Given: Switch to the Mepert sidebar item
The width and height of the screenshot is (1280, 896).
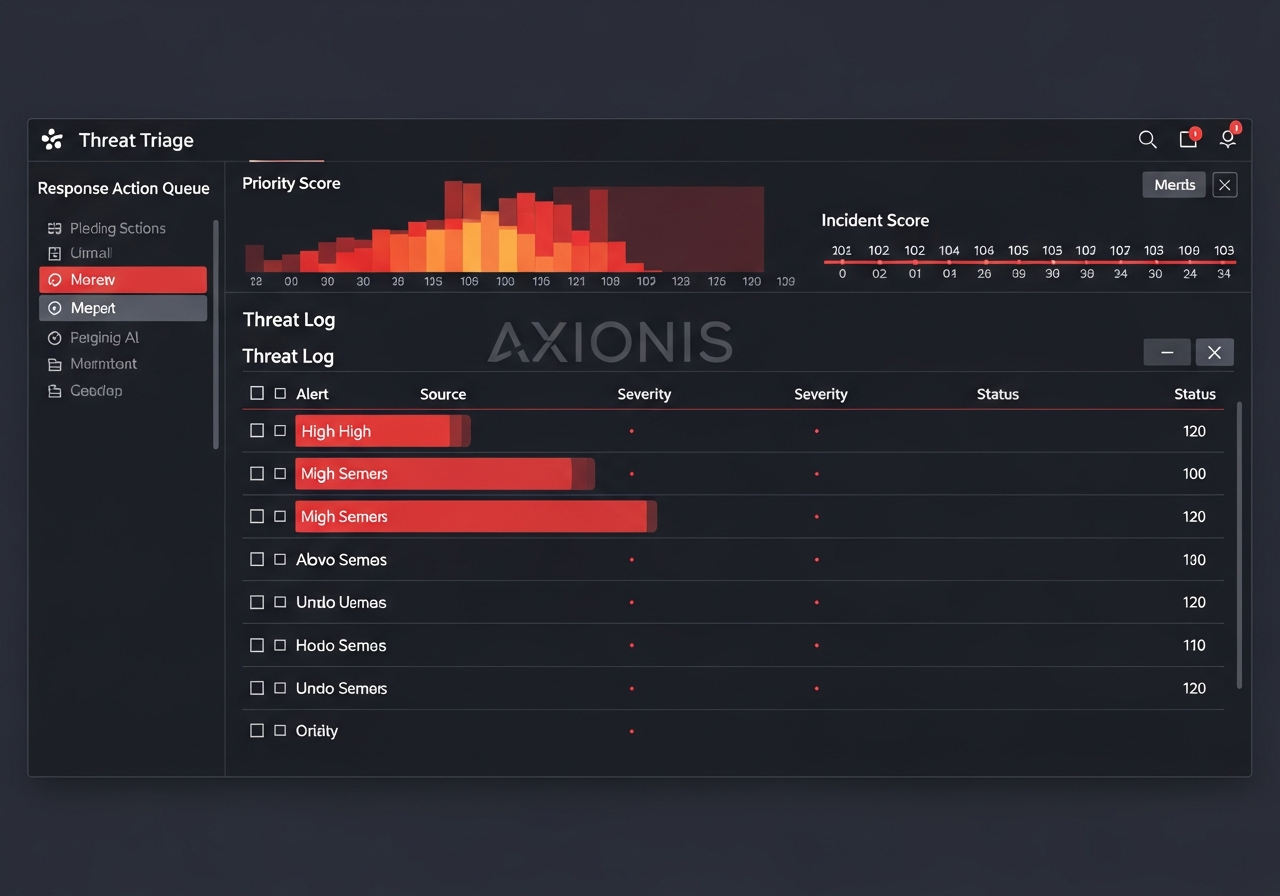Looking at the screenshot, I should pos(122,307).
